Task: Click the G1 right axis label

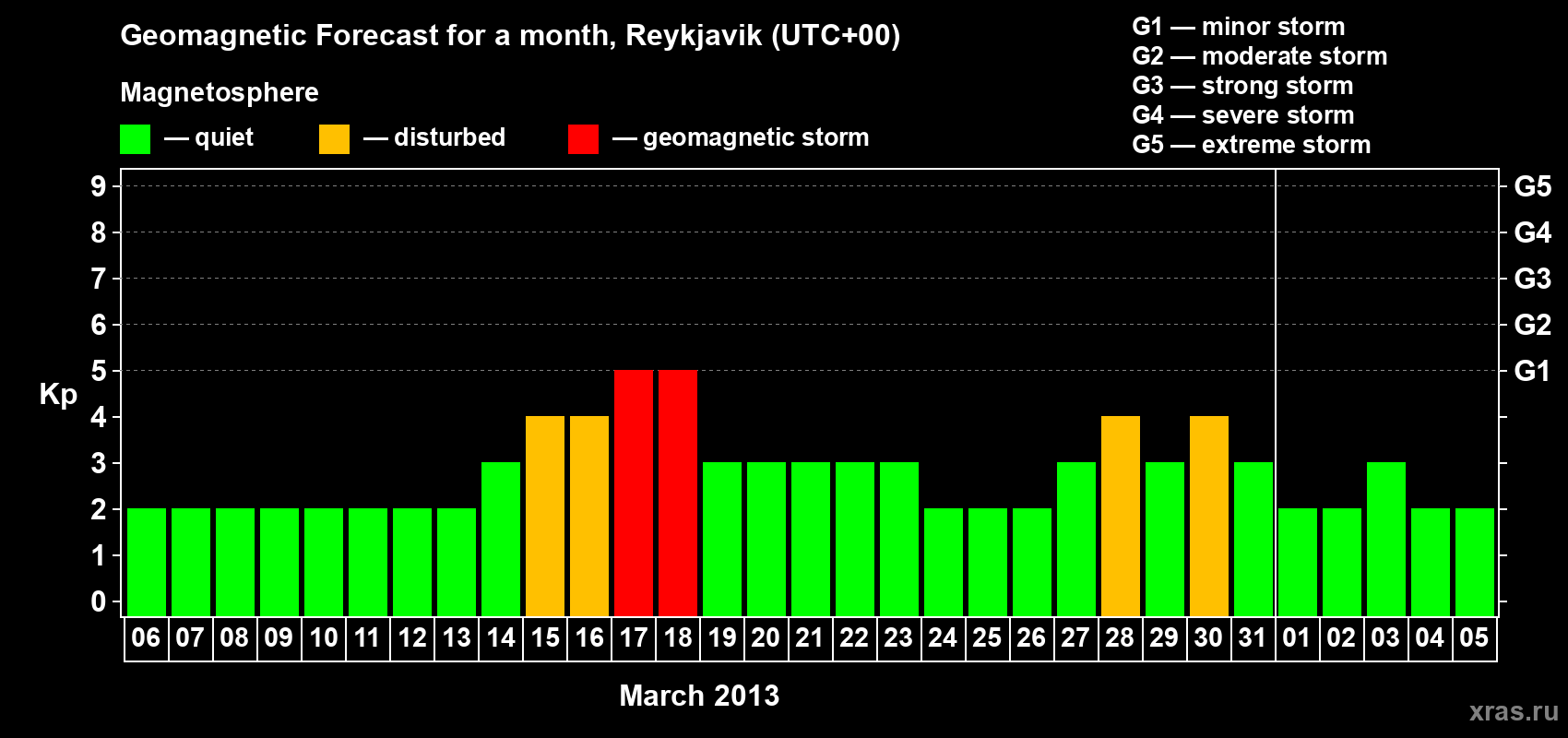Action: pyautogui.click(x=1532, y=371)
